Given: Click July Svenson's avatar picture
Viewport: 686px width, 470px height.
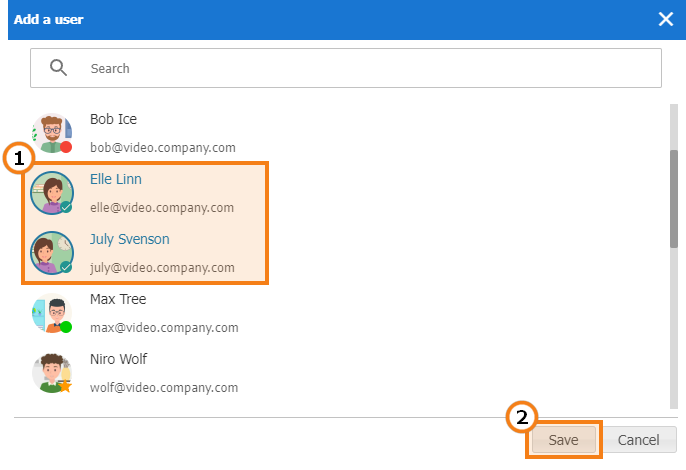Looking at the screenshot, I should [52, 253].
